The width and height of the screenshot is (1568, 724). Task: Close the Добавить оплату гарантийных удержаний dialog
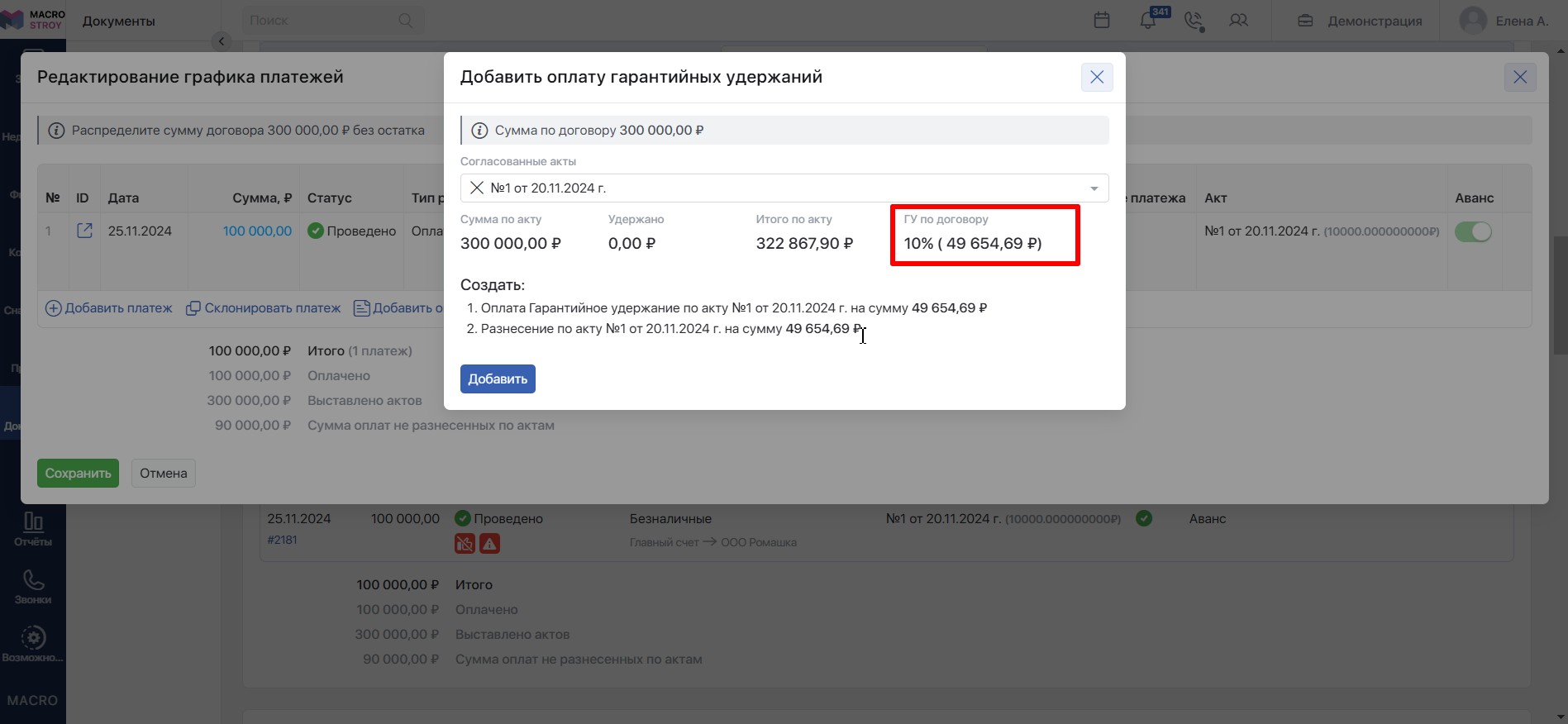click(x=1097, y=77)
